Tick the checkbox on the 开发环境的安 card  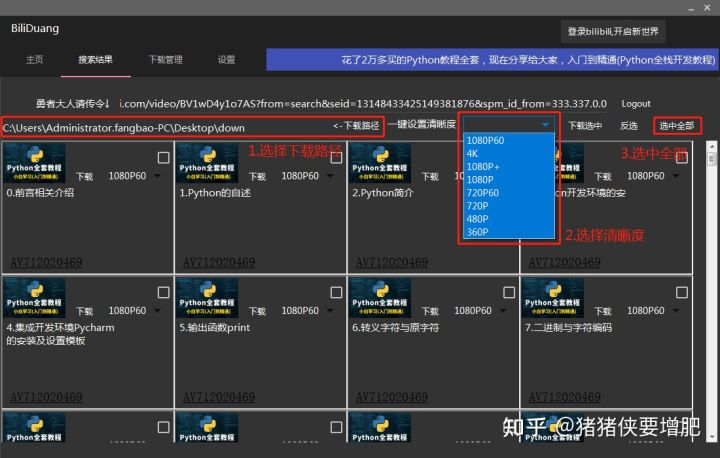point(682,158)
